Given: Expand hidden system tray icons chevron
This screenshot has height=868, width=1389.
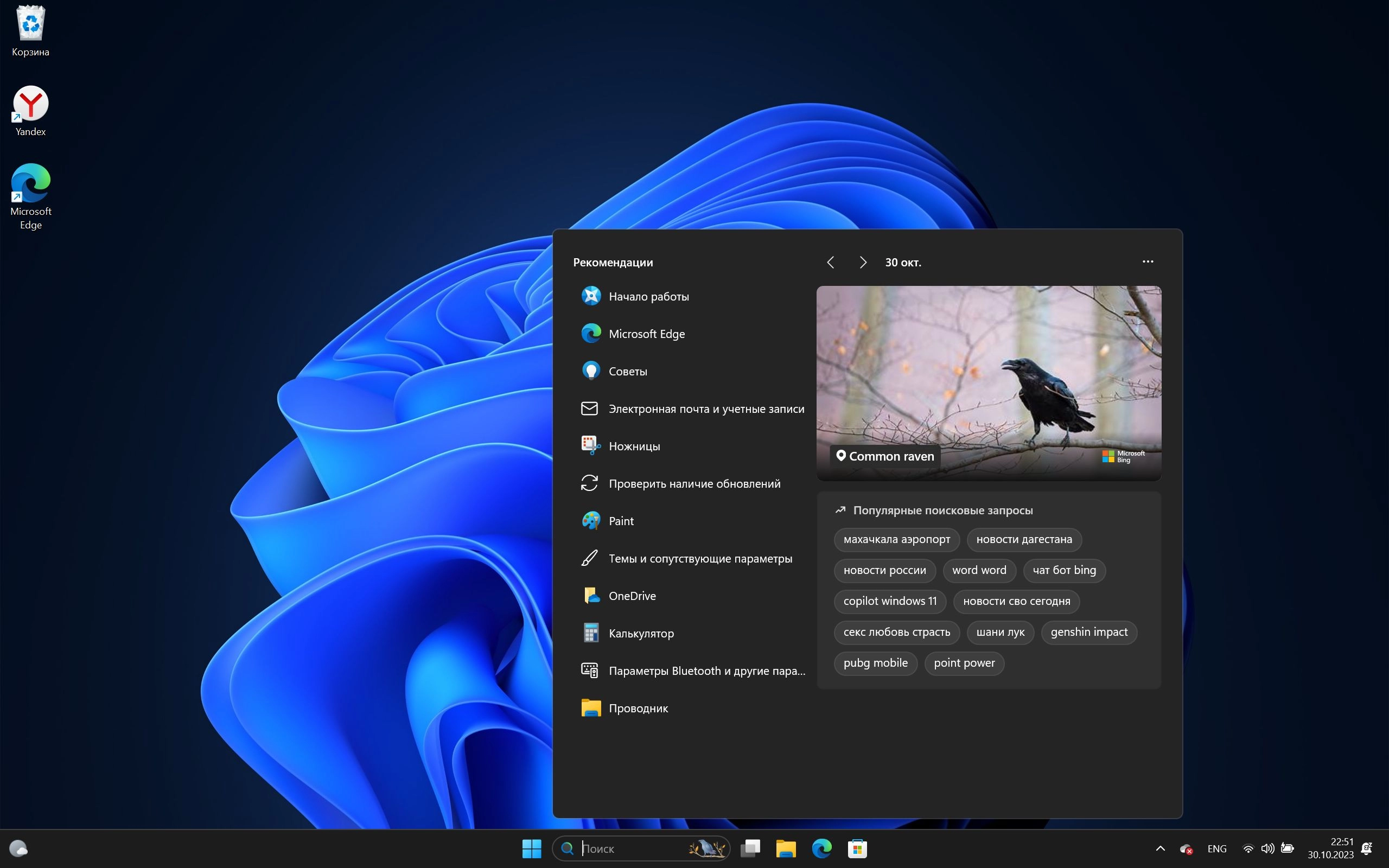Looking at the screenshot, I should (1160, 848).
